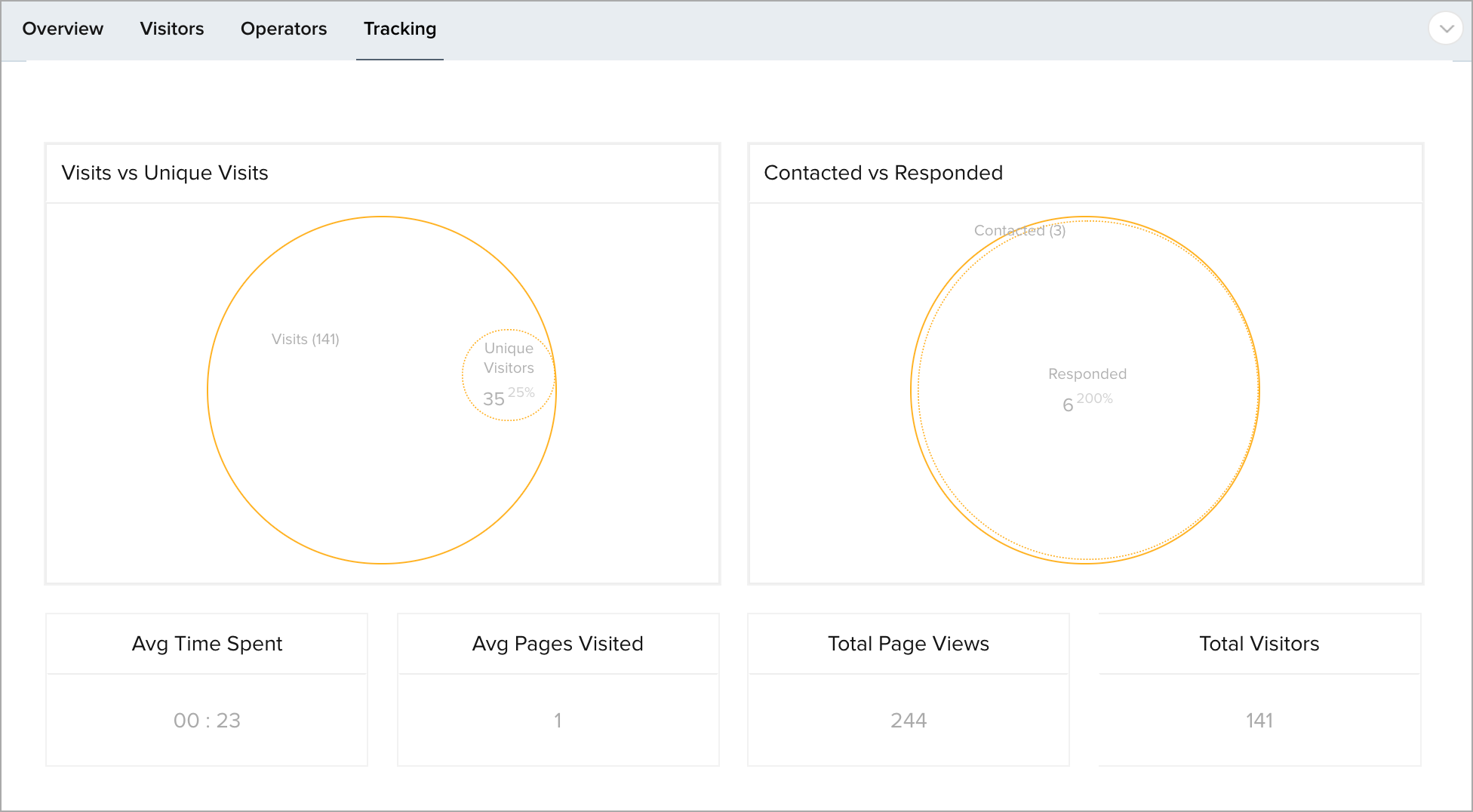Click the 141 value under Total Visitors
The width and height of the screenshot is (1473, 812).
click(1259, 721)
